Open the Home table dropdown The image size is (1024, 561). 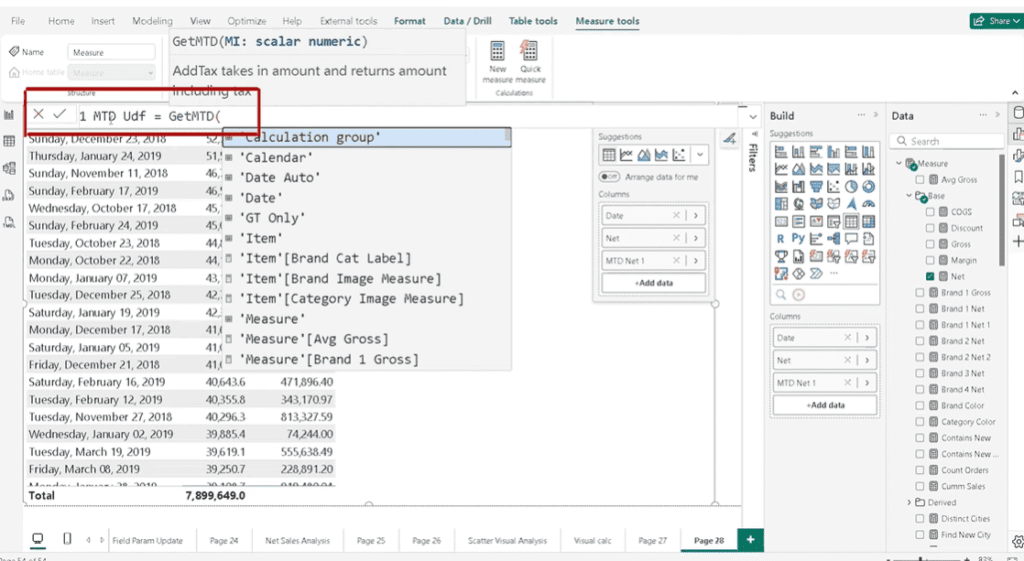pos(111,72)
